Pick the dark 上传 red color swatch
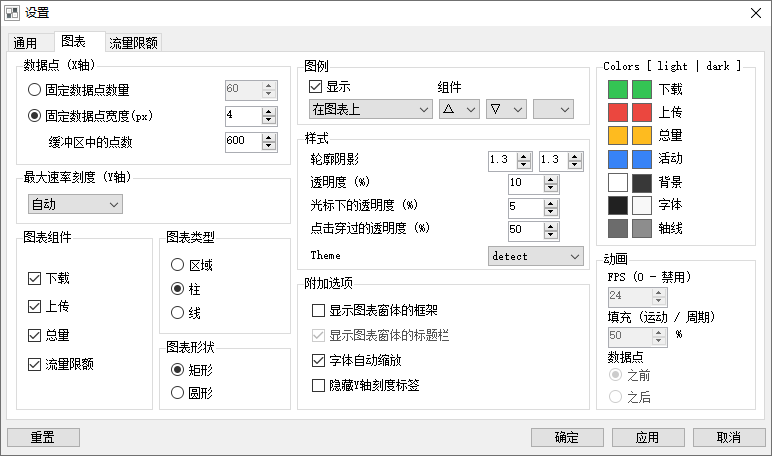Screen dimensions: 772x456 642,112
